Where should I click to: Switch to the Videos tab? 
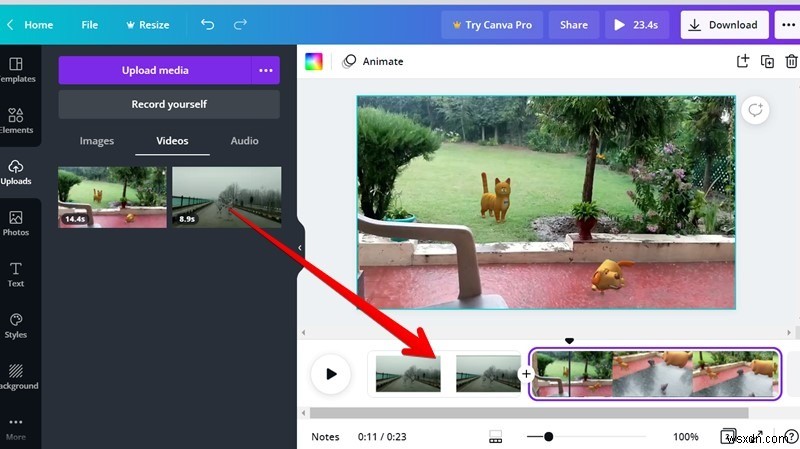[x=172, y=141]
